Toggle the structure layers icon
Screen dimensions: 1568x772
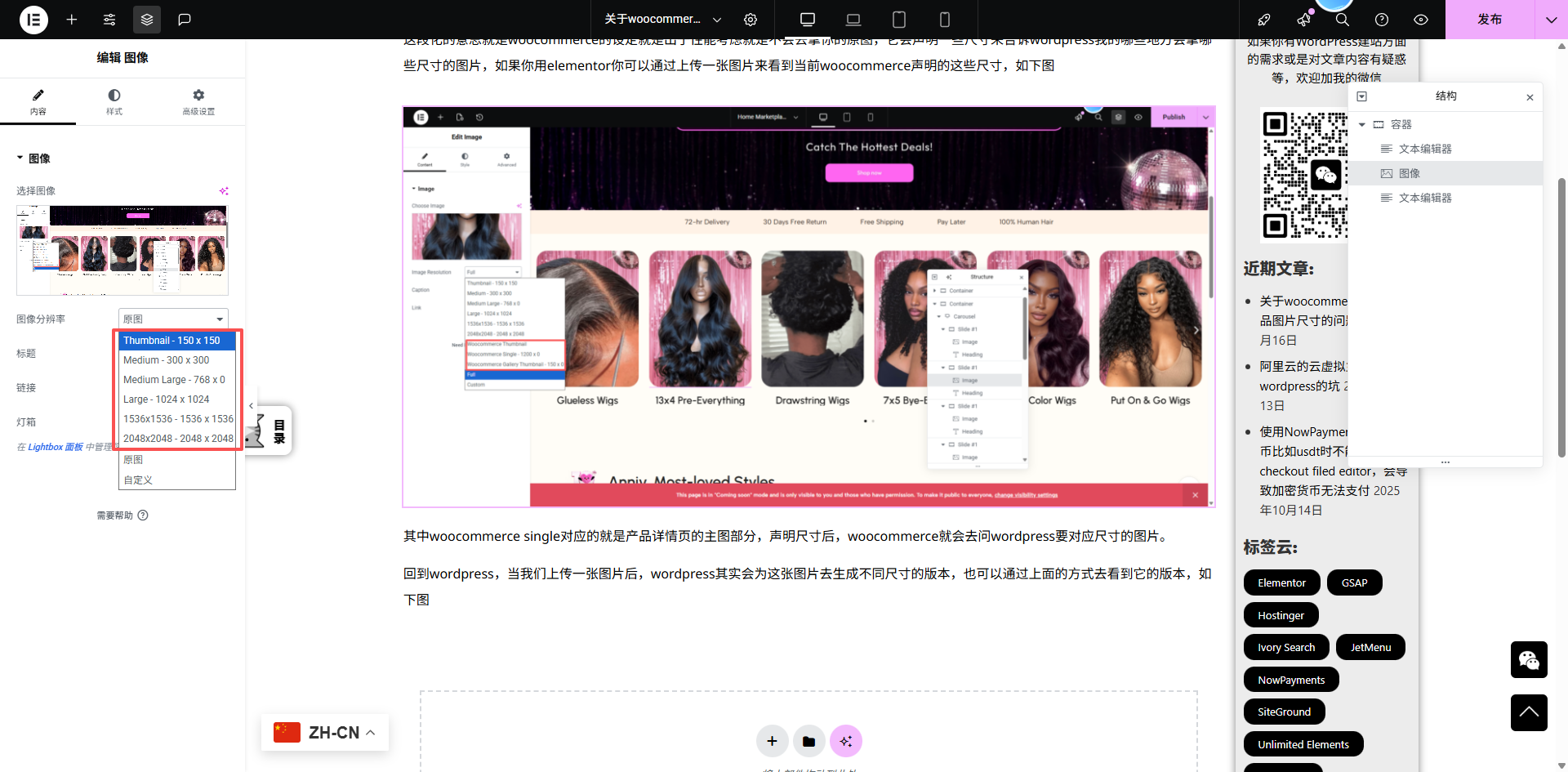point(147,20)
